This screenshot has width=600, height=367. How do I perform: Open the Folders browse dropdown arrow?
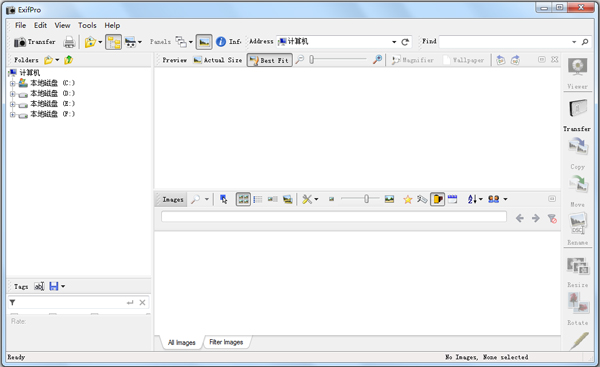point(57,60)
